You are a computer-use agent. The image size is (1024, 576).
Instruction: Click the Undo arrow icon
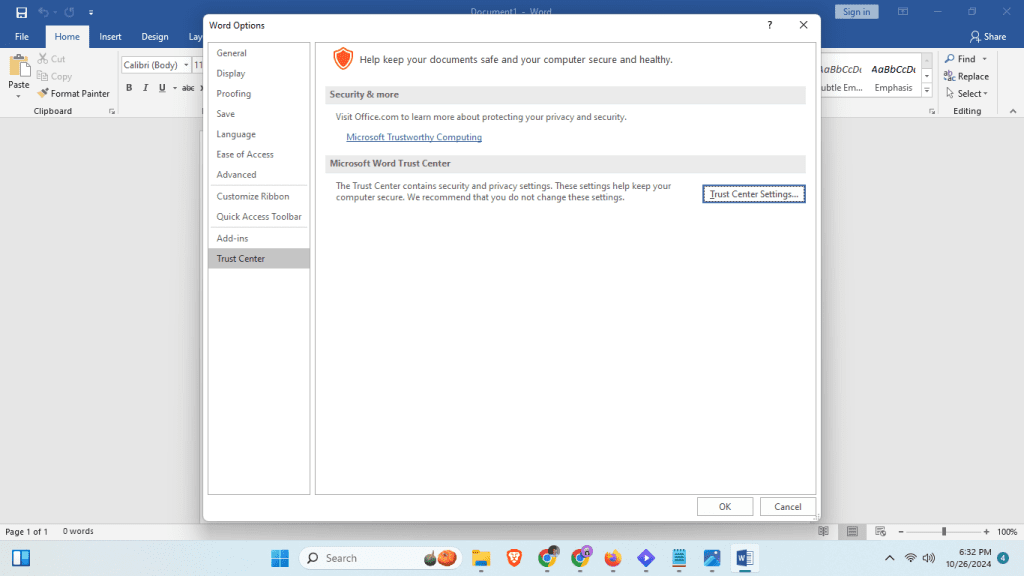[x=43, y=12]
